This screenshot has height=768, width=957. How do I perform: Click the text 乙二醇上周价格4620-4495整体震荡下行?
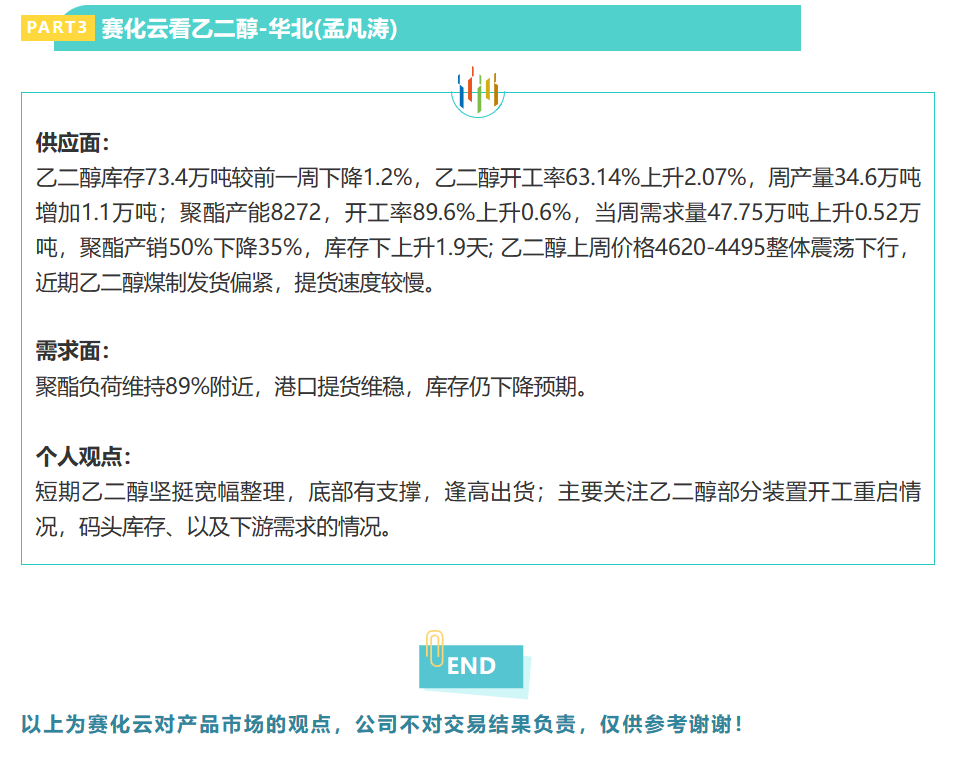pos(699,247)
